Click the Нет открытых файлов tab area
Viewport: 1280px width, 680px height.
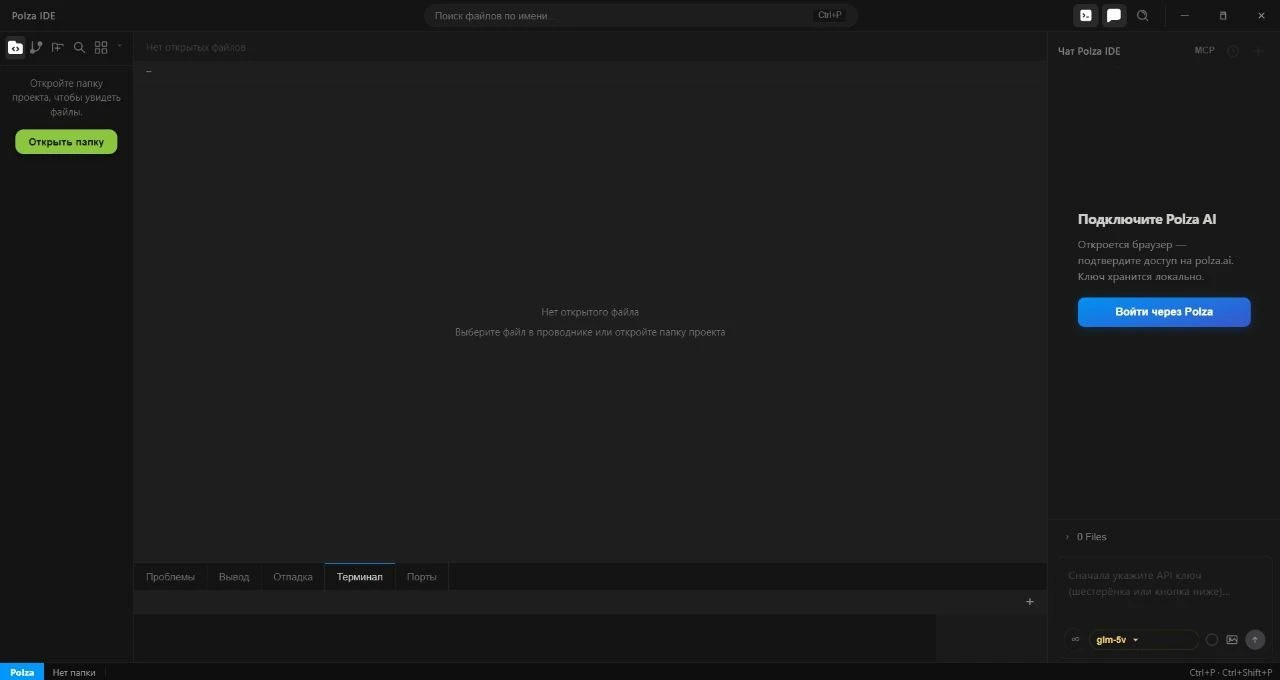pyautogui.click(x=196, y=47)
